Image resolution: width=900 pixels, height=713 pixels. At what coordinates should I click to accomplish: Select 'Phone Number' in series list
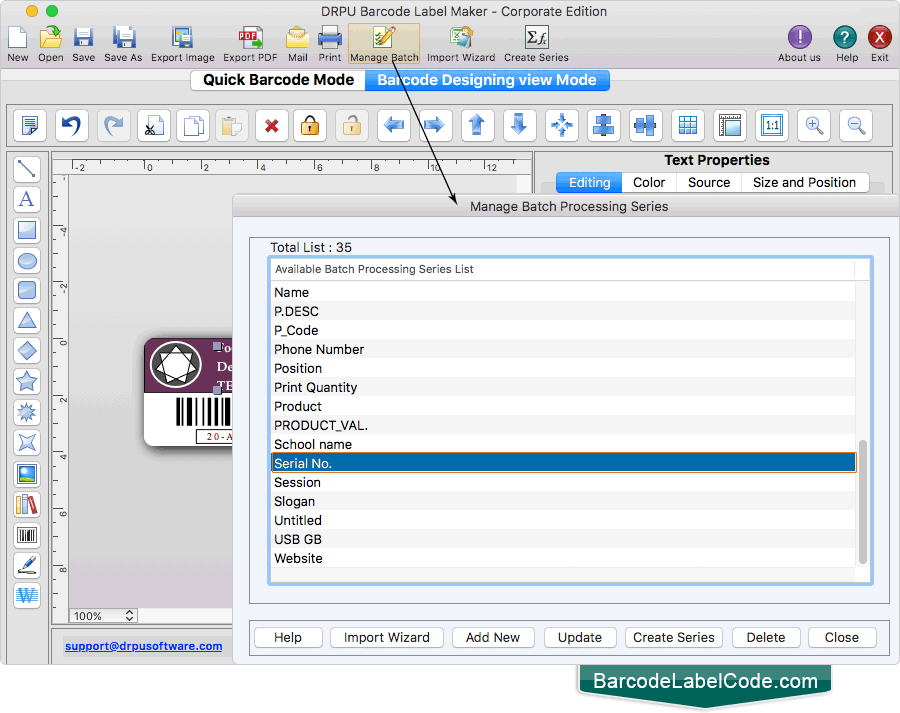click(563, 349)
